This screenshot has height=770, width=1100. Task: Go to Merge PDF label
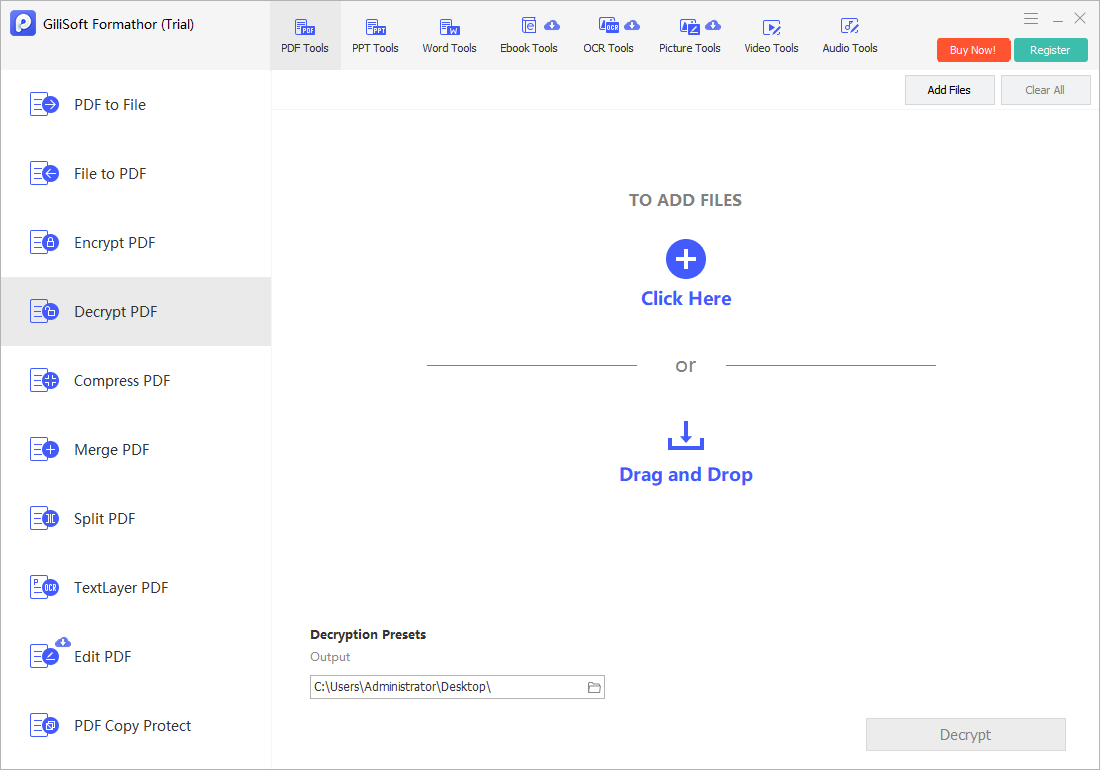pyautogui.click(x=112, y=450)
